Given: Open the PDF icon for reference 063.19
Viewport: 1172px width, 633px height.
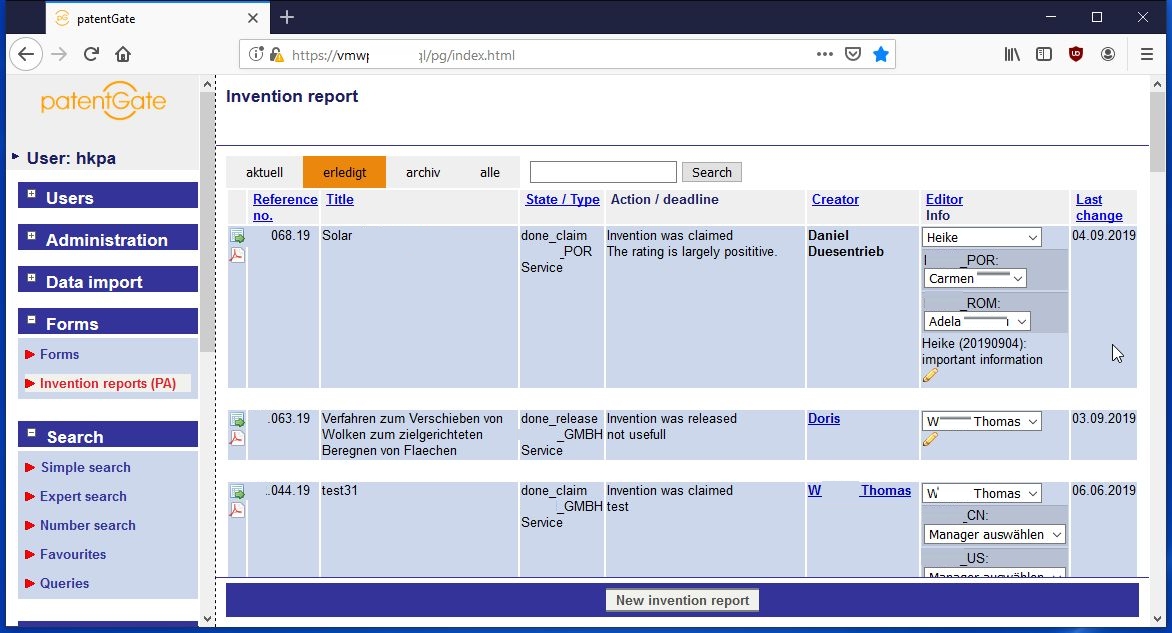Looking at the screenshot, I should pyautogui.click(x=237, y=438).
